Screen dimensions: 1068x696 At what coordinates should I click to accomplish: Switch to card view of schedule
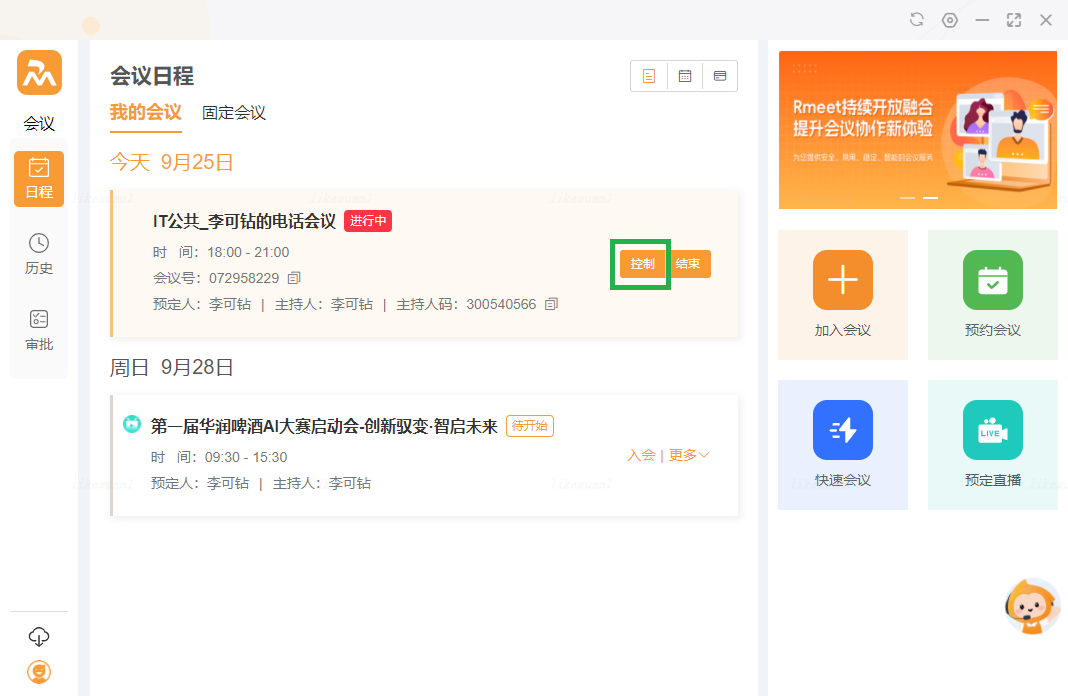pyautogui.click(x=720, y=76)
